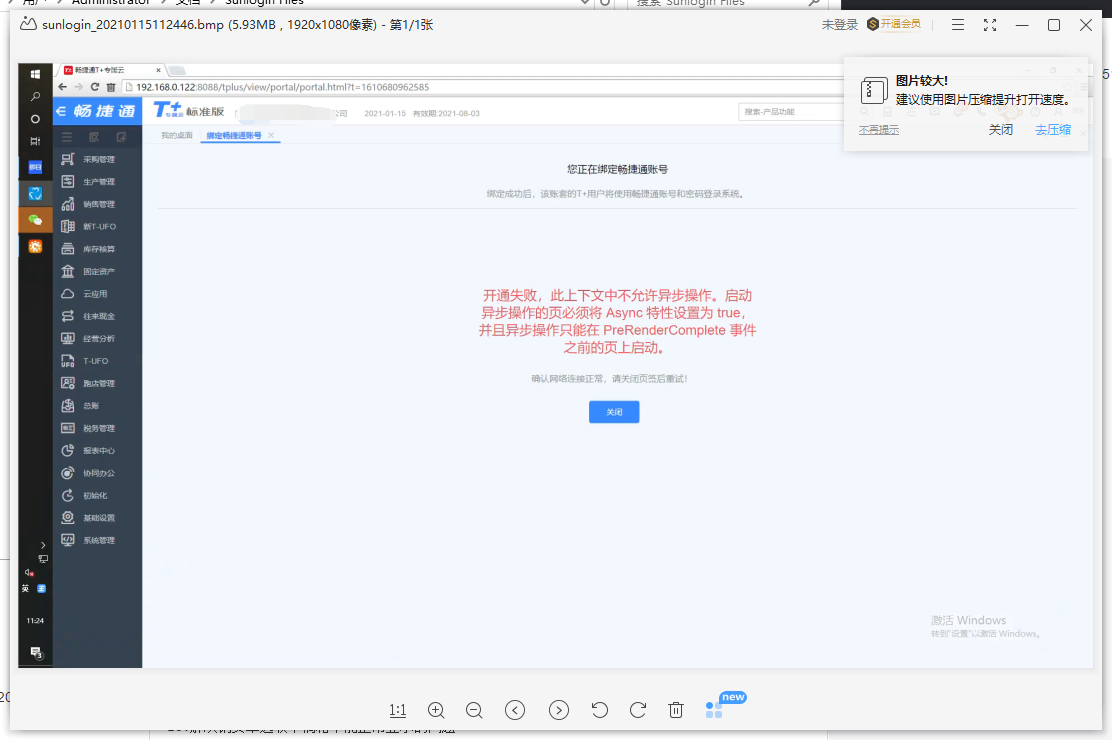Screen dimensions: 1112x740
Task: Open the more tools grid marked new
Action: point(715,709)
